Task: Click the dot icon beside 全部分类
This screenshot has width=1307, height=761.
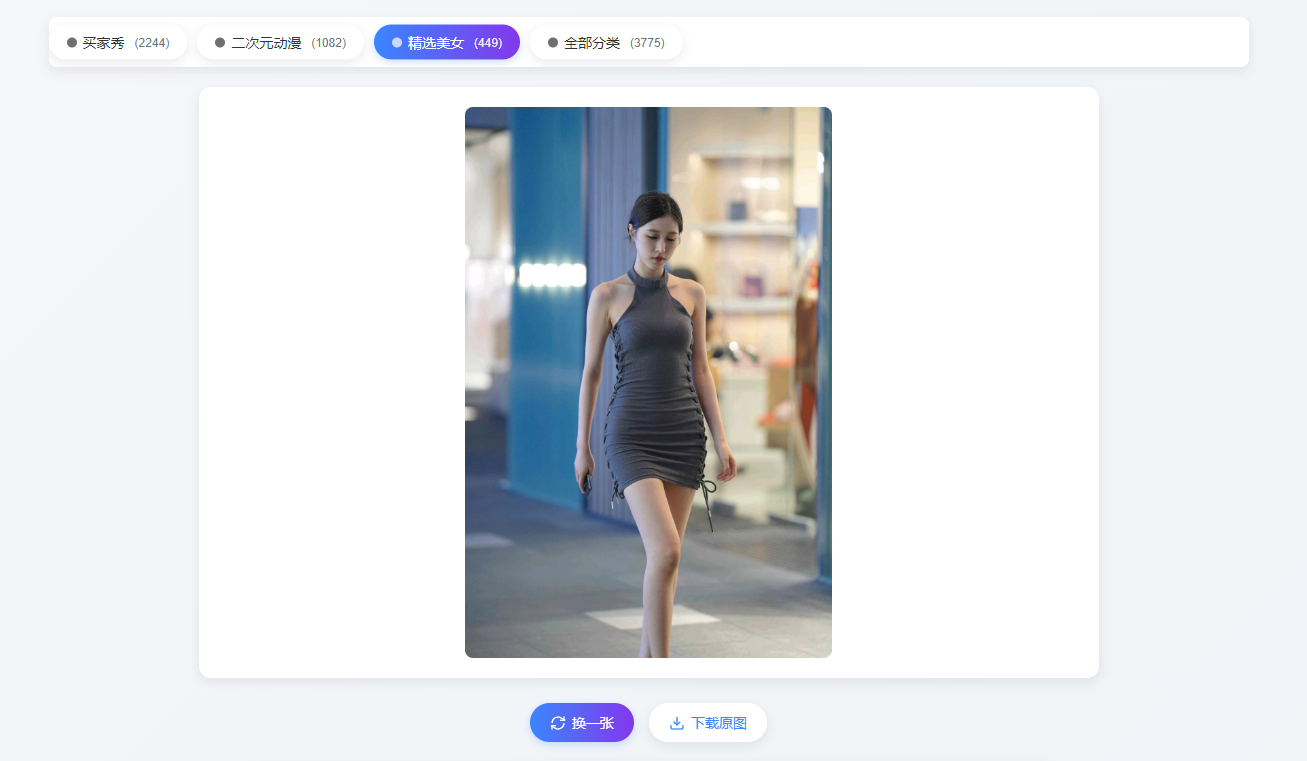Action: (553, 43)
